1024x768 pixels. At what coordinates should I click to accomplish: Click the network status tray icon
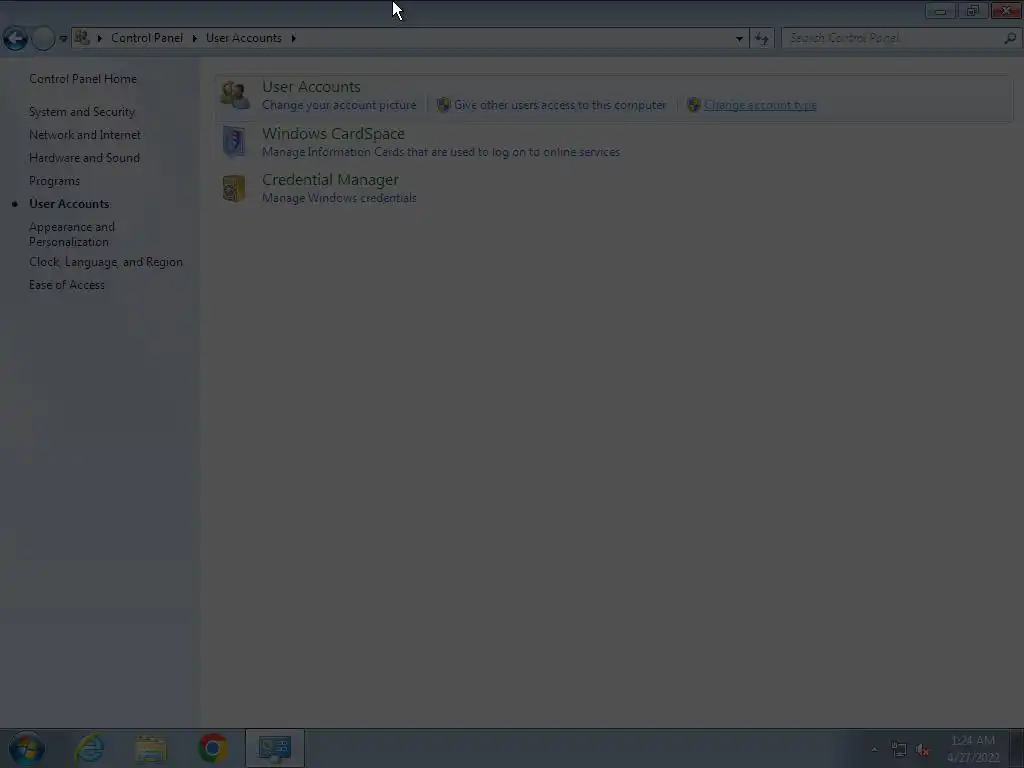(x=899, y=749)
